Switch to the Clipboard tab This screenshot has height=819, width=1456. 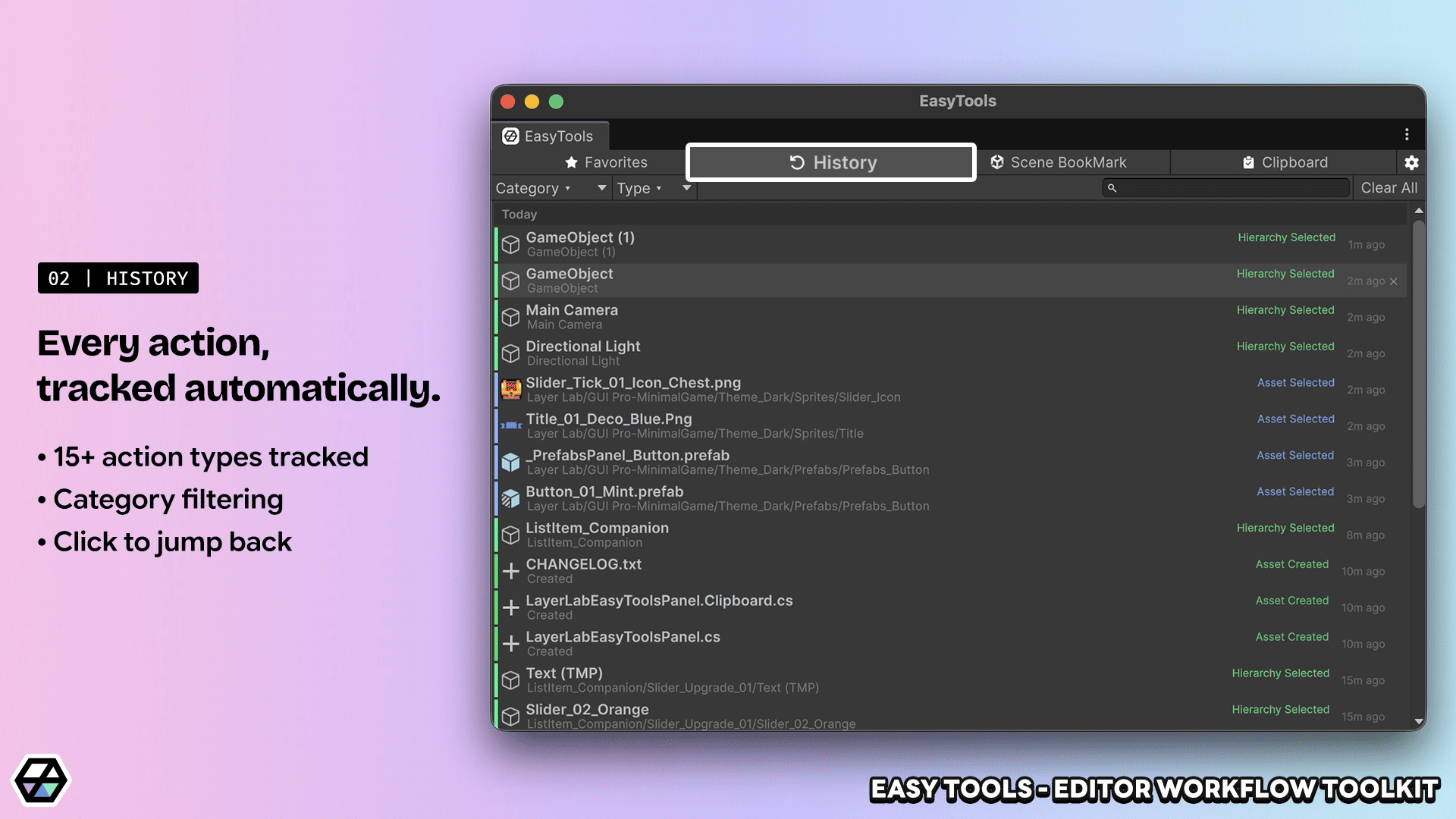point(1283,162)
